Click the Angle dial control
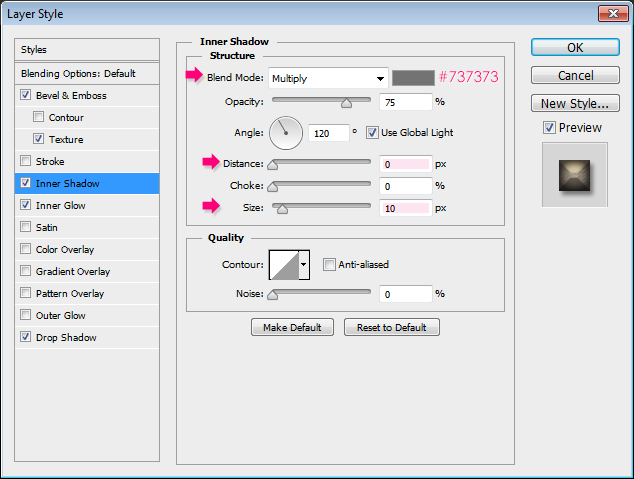The image size is (634, 479). [286, 133]
